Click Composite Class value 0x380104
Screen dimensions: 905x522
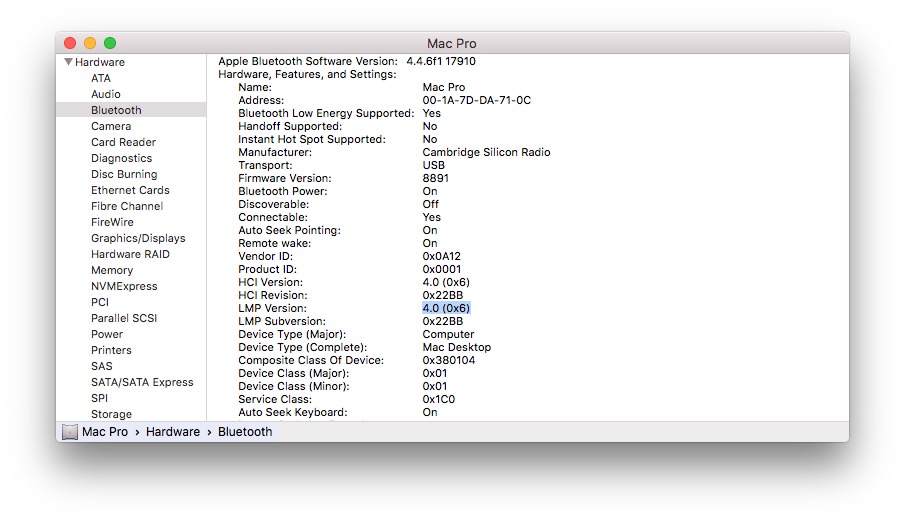pos(448,360)
